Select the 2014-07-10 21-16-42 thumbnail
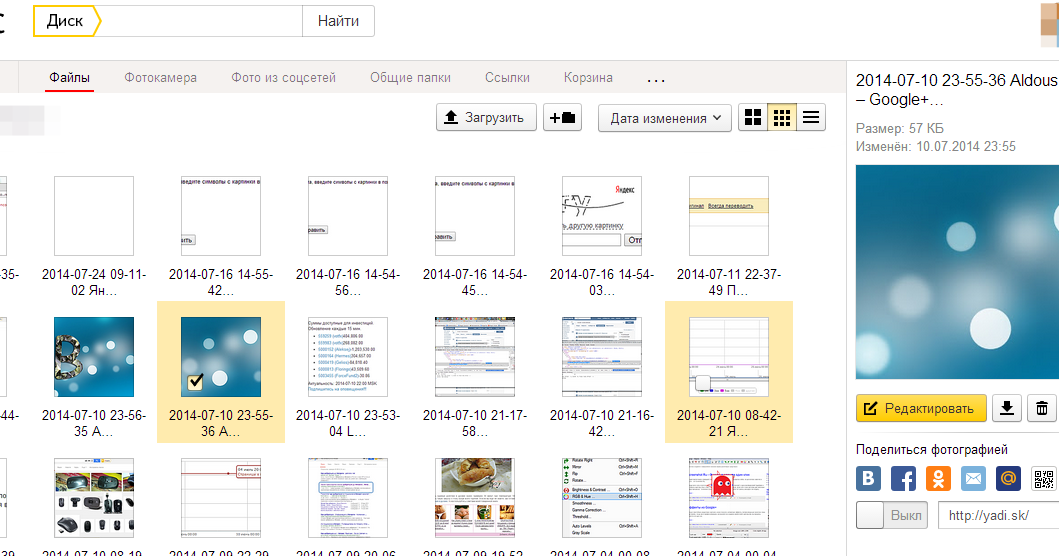 [602, 357]
